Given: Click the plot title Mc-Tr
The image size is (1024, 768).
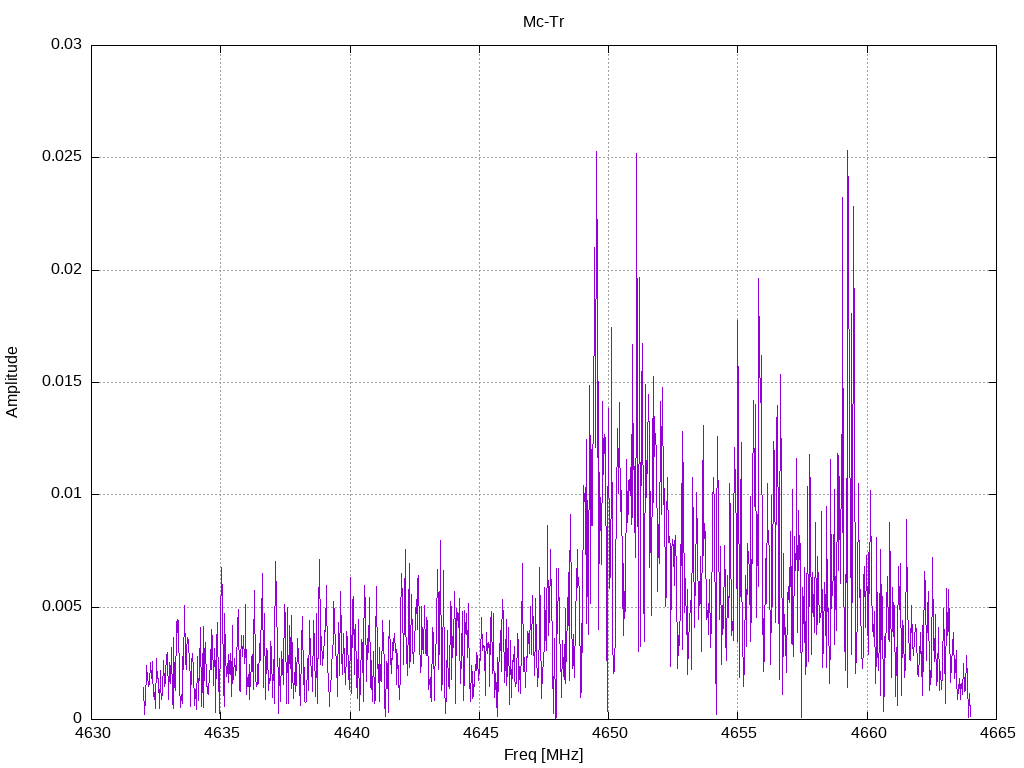Looking at the screenshot, I should click(543, 22).
